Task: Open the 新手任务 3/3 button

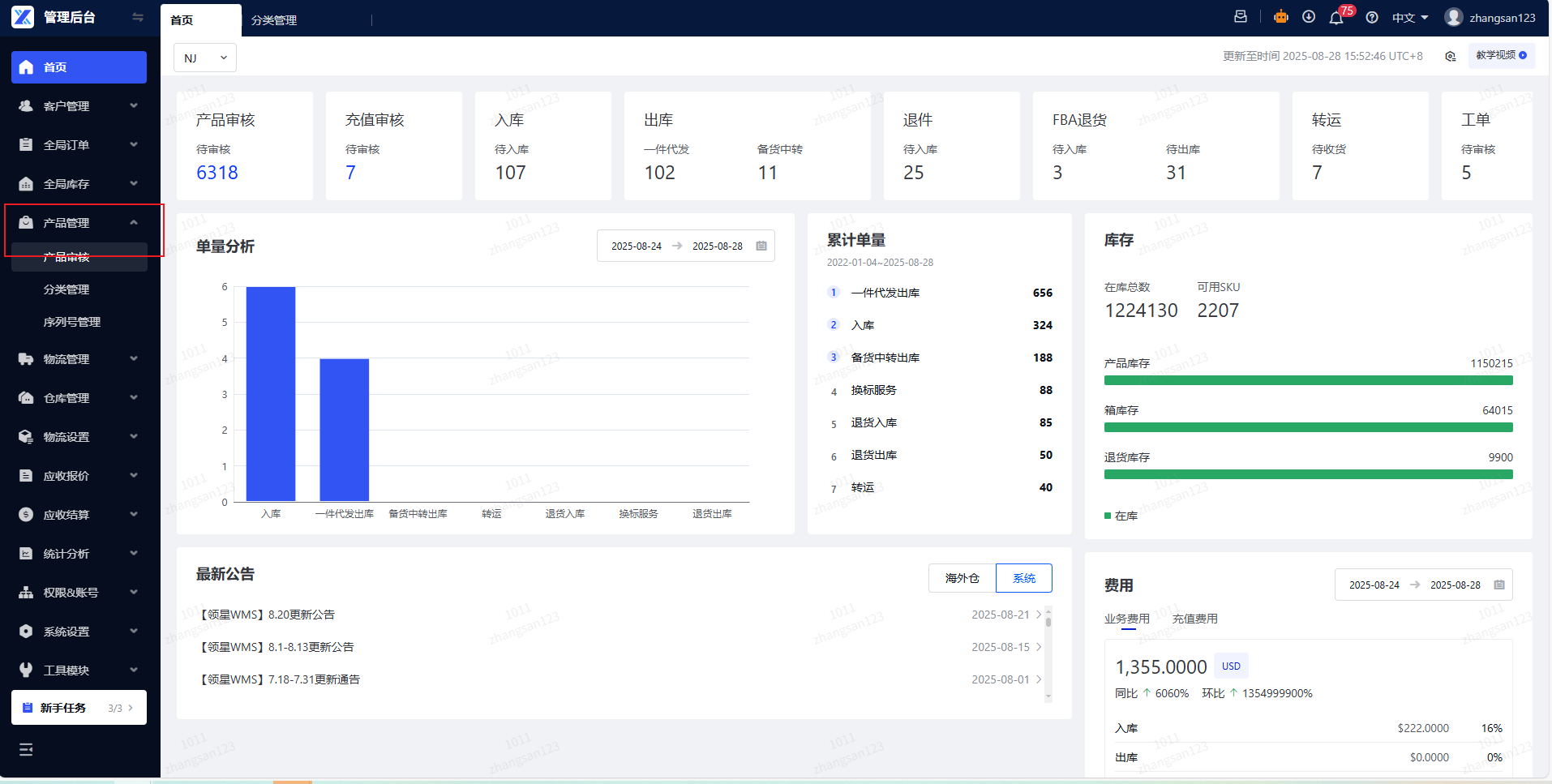Action: coord(79,708)
